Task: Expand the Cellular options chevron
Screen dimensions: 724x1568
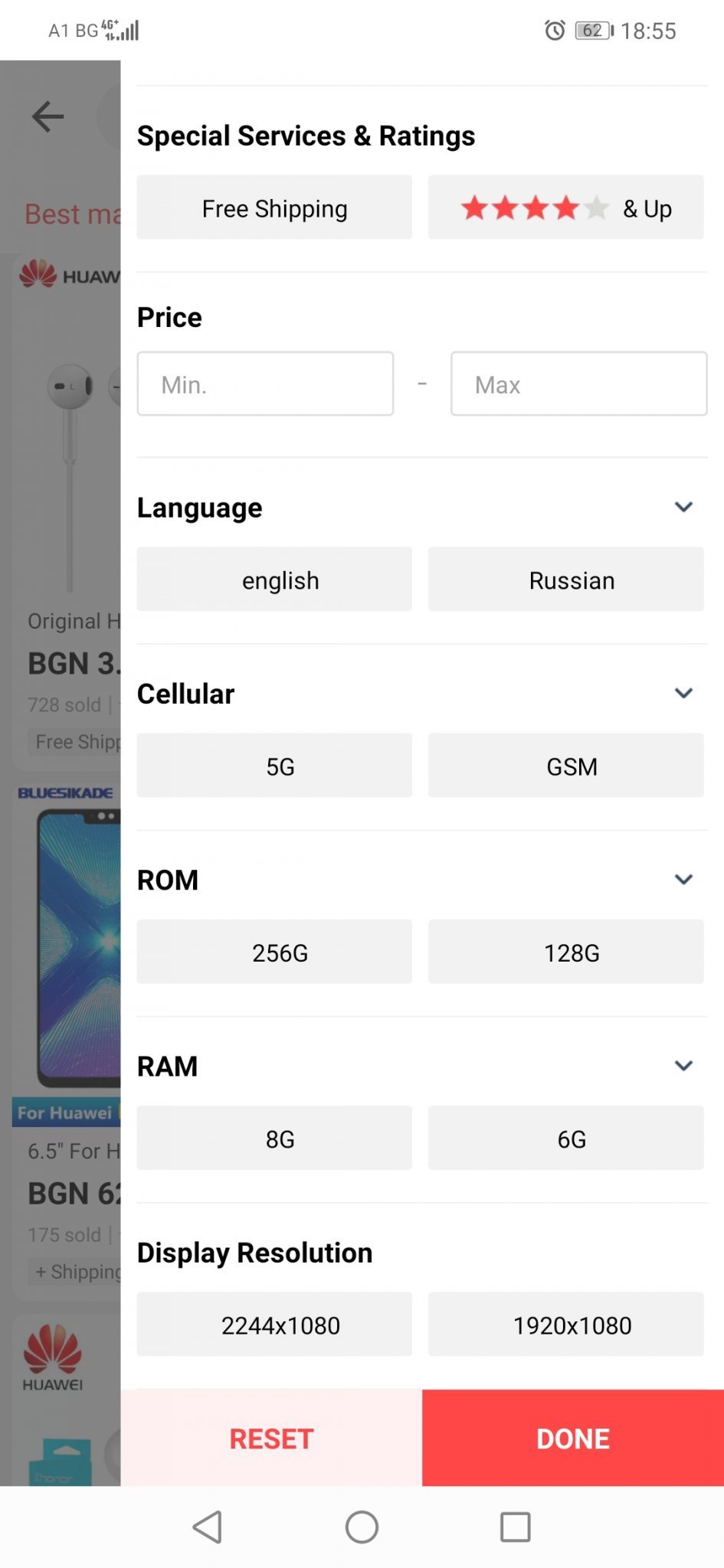Action: click(683, 693)
